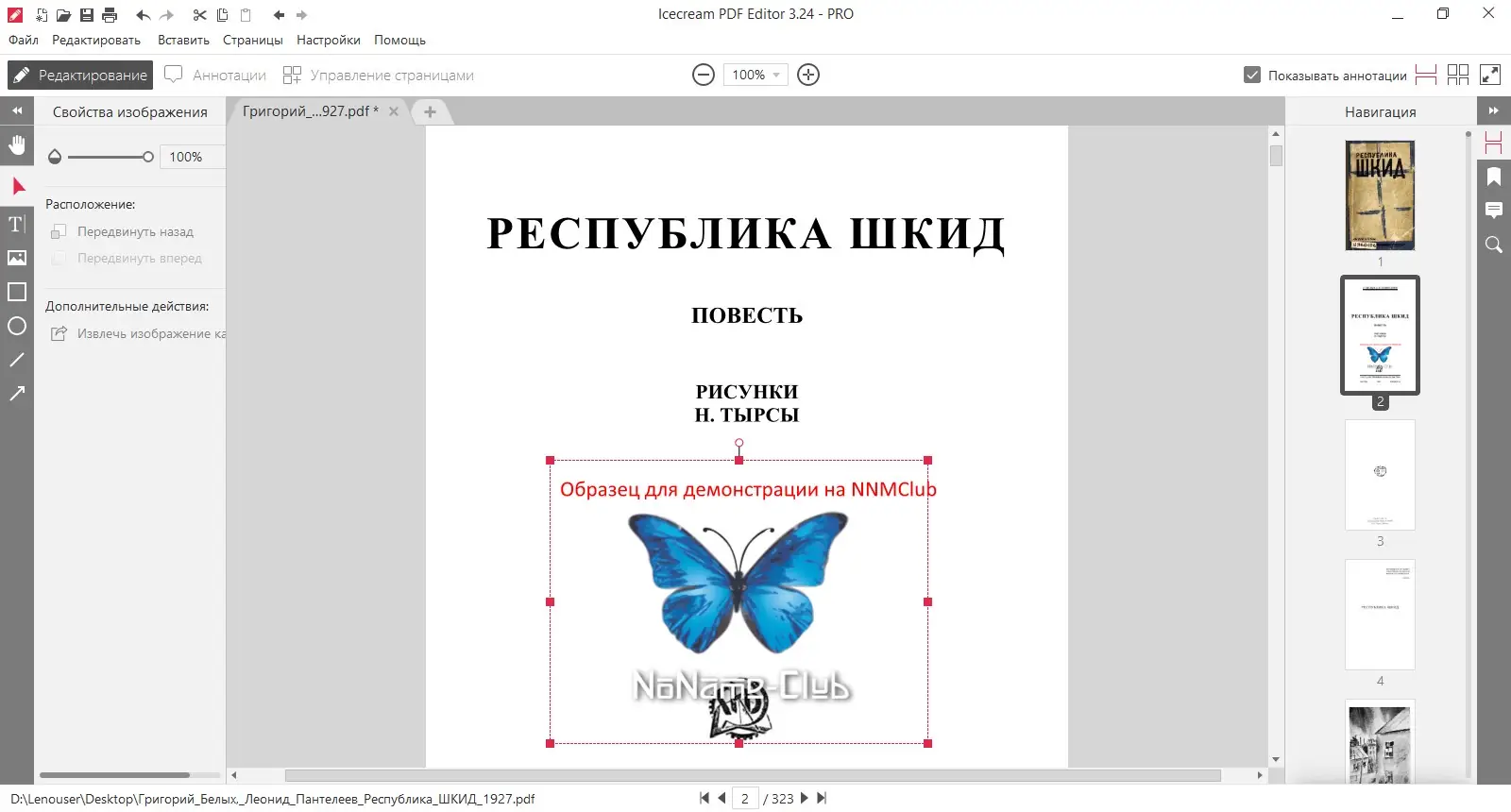Paste from the clipboard
Screen dimensions: 1511x812
point(246,15)
